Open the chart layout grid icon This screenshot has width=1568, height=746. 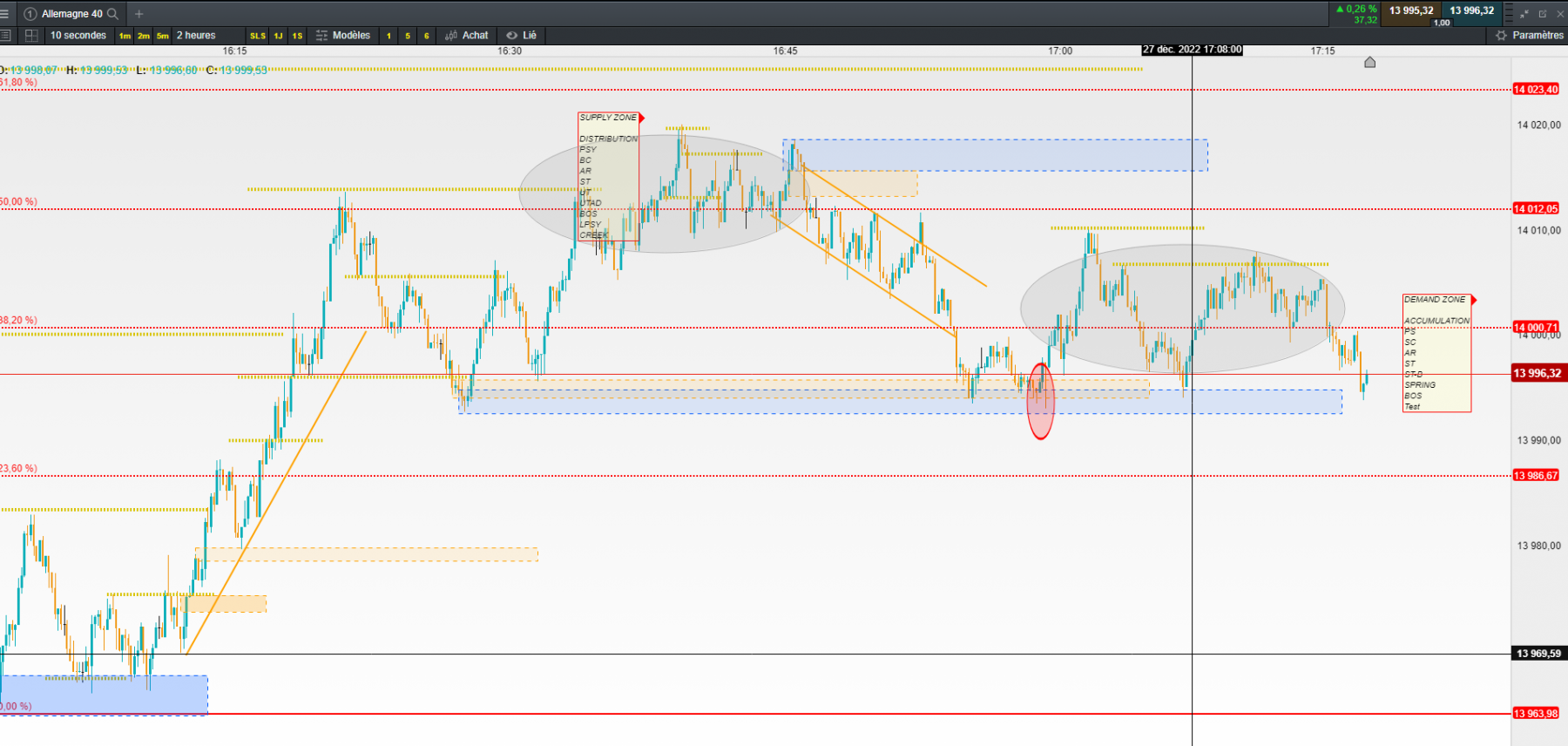31,36
